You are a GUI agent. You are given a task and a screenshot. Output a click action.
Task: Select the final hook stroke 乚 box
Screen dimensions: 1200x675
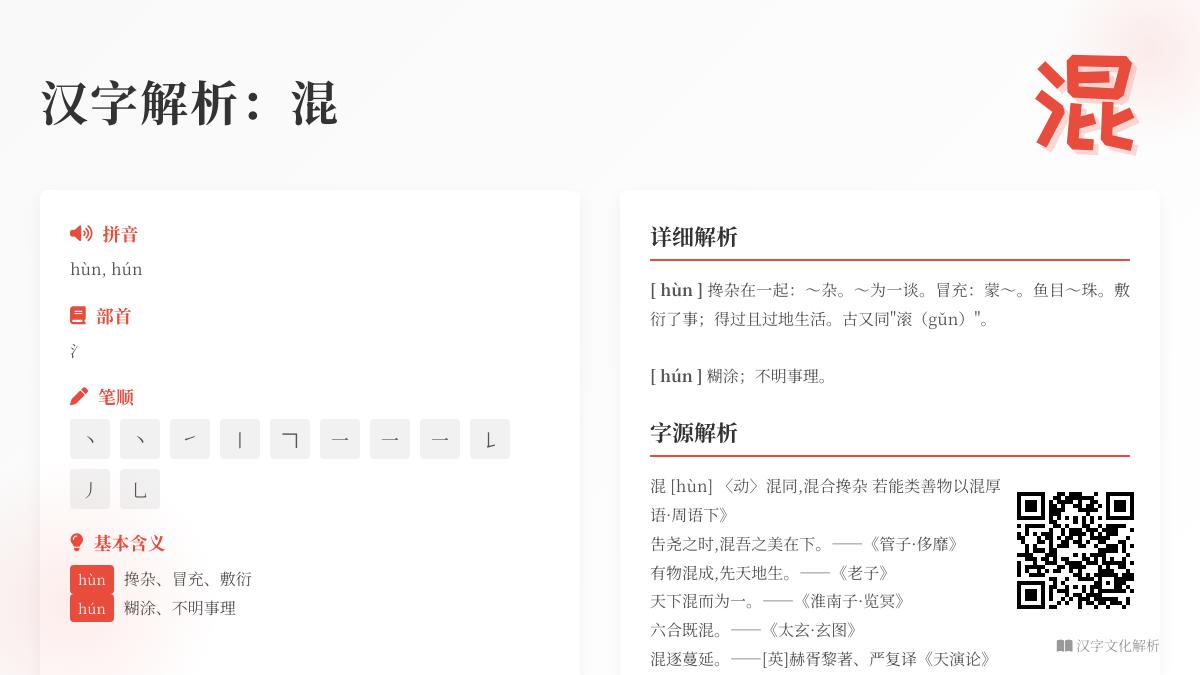tap(140, 489)
